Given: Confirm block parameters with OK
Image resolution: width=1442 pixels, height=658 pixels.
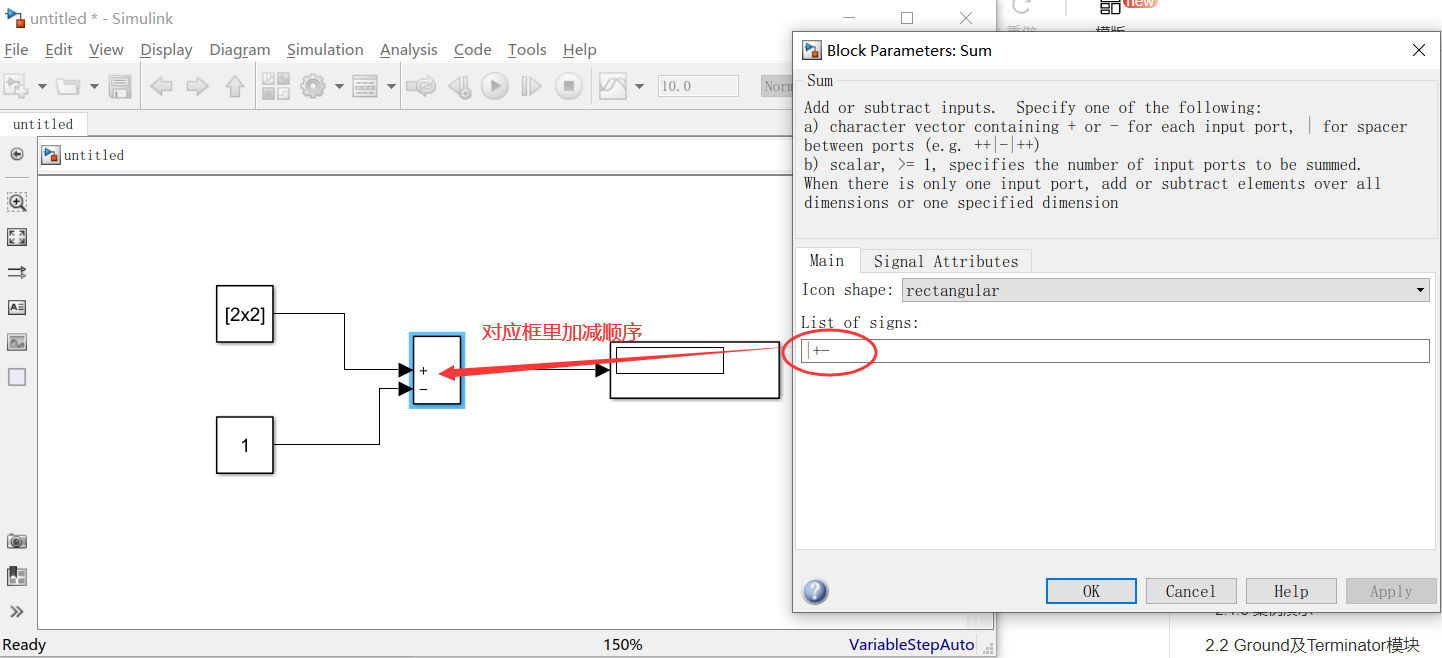Looking at the screenshot, I should (1090, 591).
